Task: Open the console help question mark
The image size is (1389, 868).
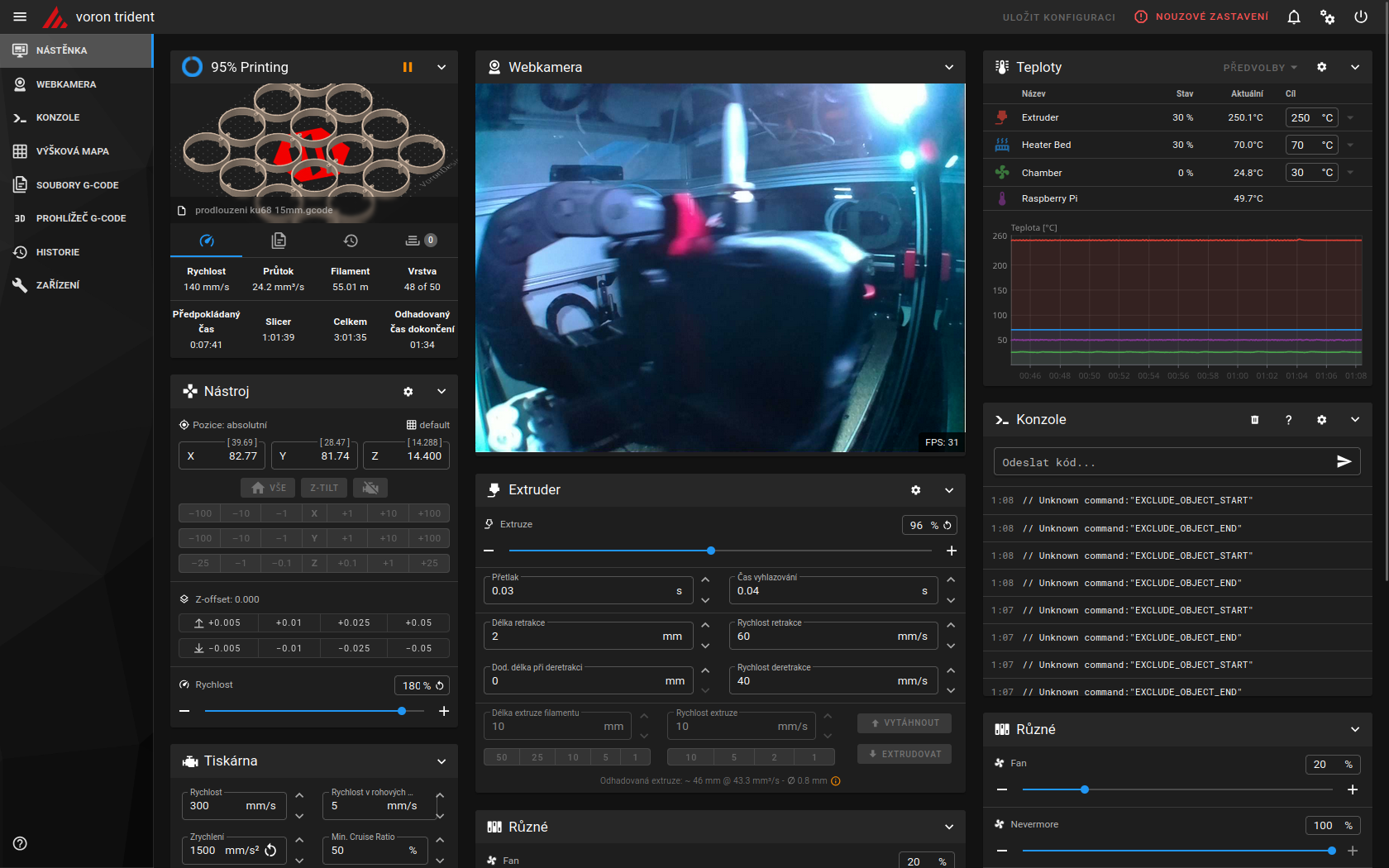Action: (x=1288, y=420)
